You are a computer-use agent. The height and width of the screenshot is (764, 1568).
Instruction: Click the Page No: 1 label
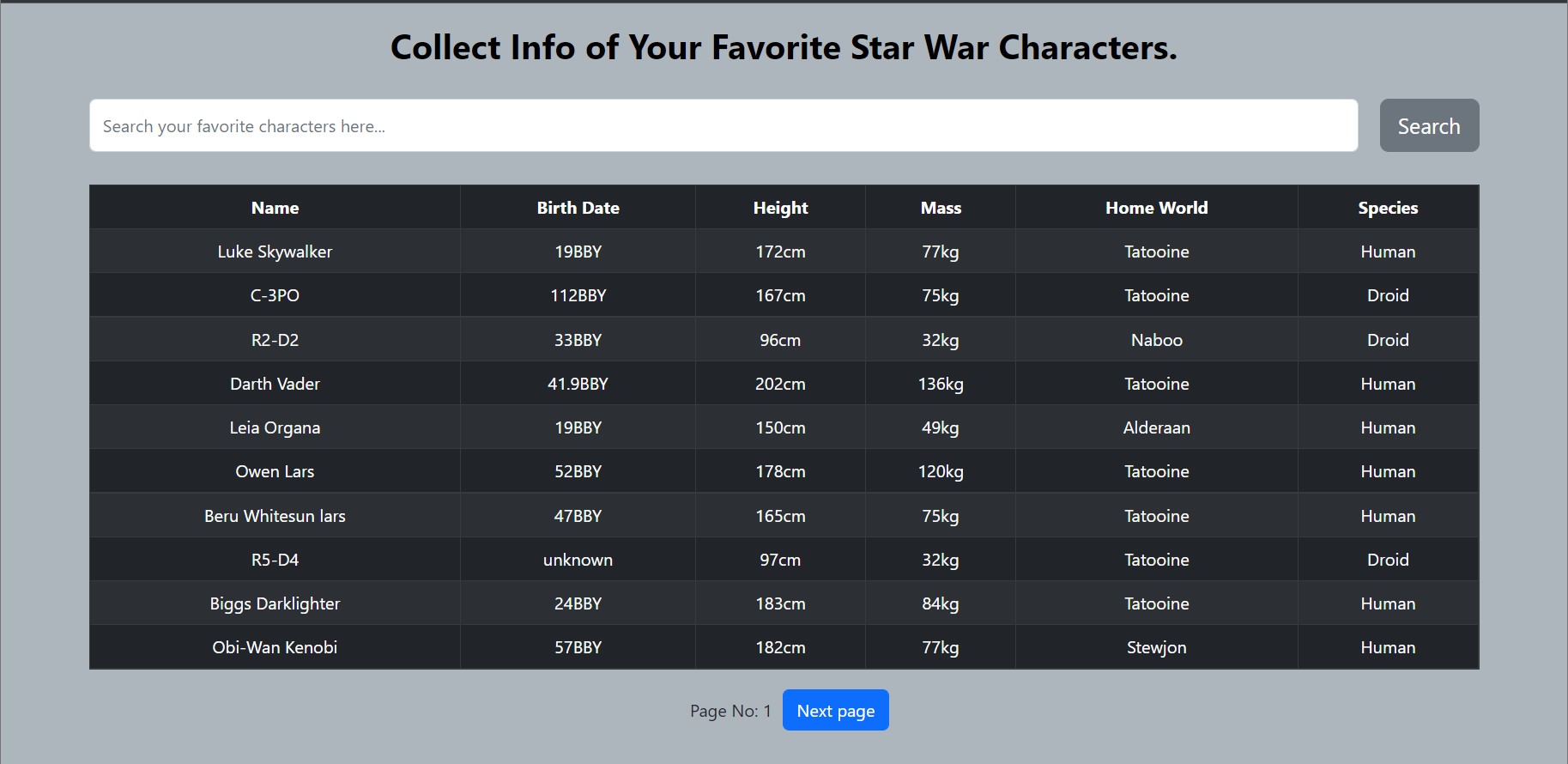click(730, 711)
